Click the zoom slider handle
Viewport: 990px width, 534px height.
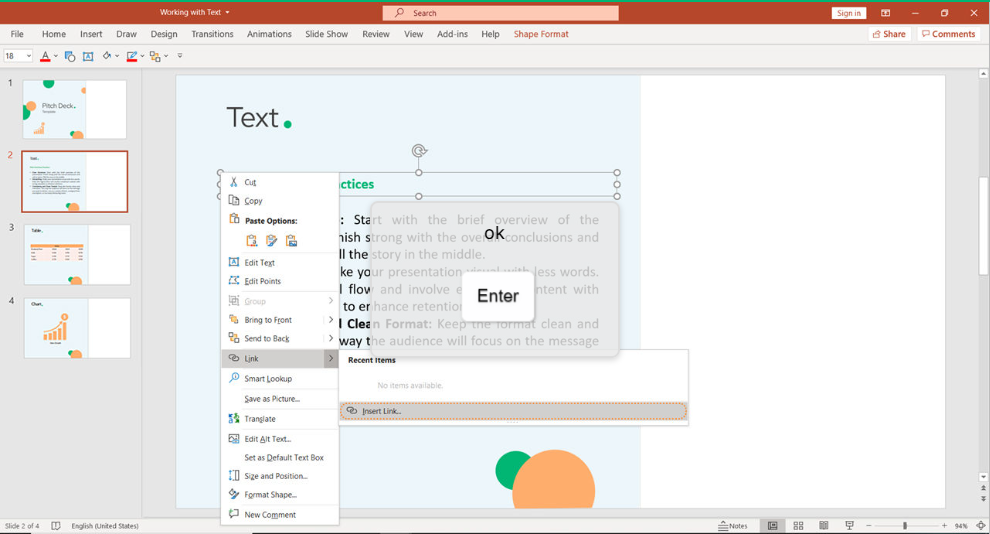[x=905, y=525]
